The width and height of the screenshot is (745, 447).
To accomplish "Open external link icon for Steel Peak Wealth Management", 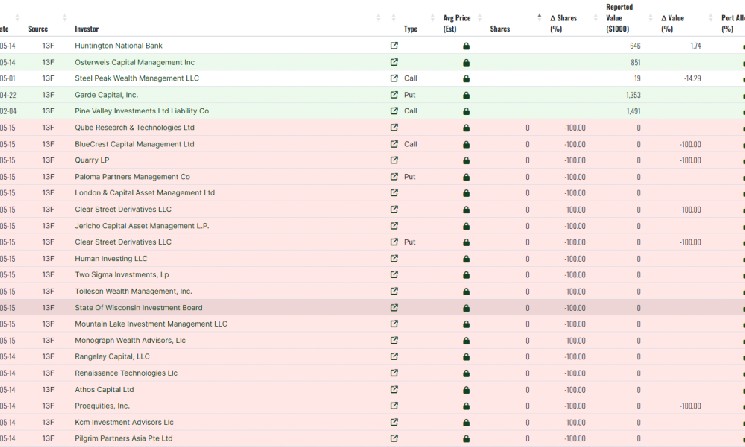I will [x=394, y=78].
